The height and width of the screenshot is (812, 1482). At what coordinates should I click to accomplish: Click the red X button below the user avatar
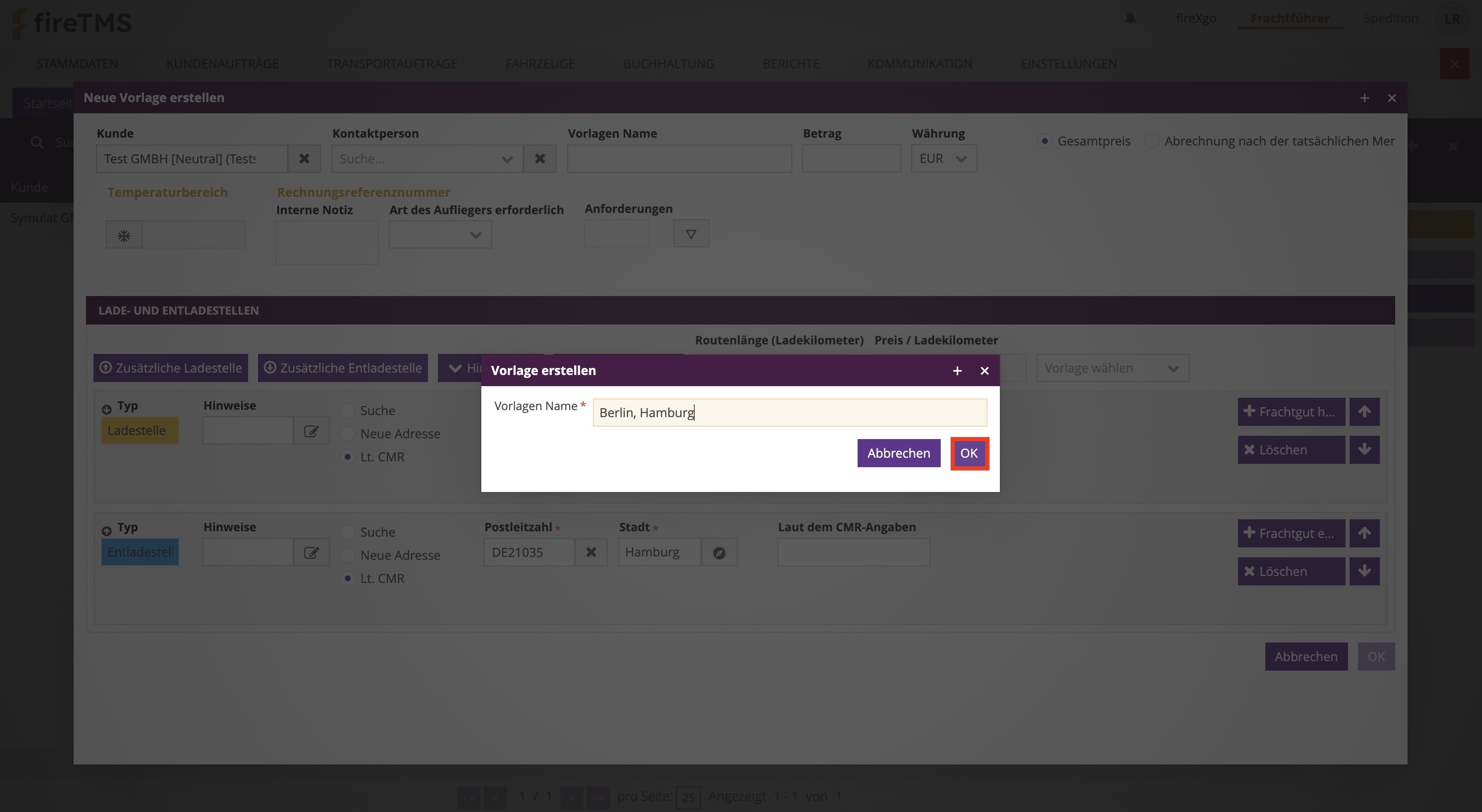tap(1454, 64)
